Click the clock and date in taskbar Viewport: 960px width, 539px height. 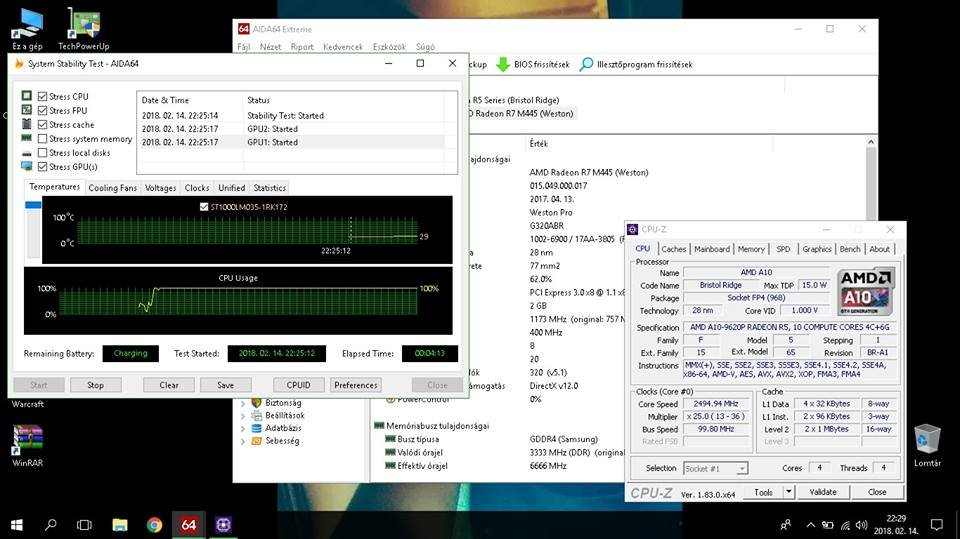[896, 525]
